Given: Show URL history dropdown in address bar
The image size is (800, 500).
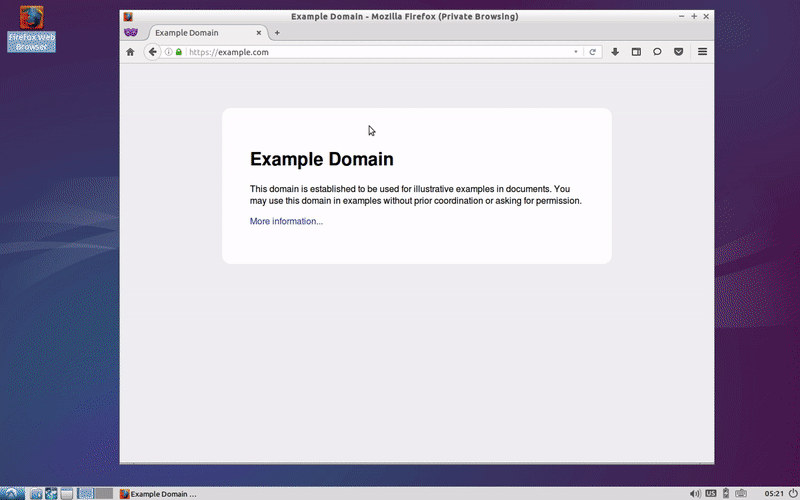Looking at the screenshot, I should 576,52.
